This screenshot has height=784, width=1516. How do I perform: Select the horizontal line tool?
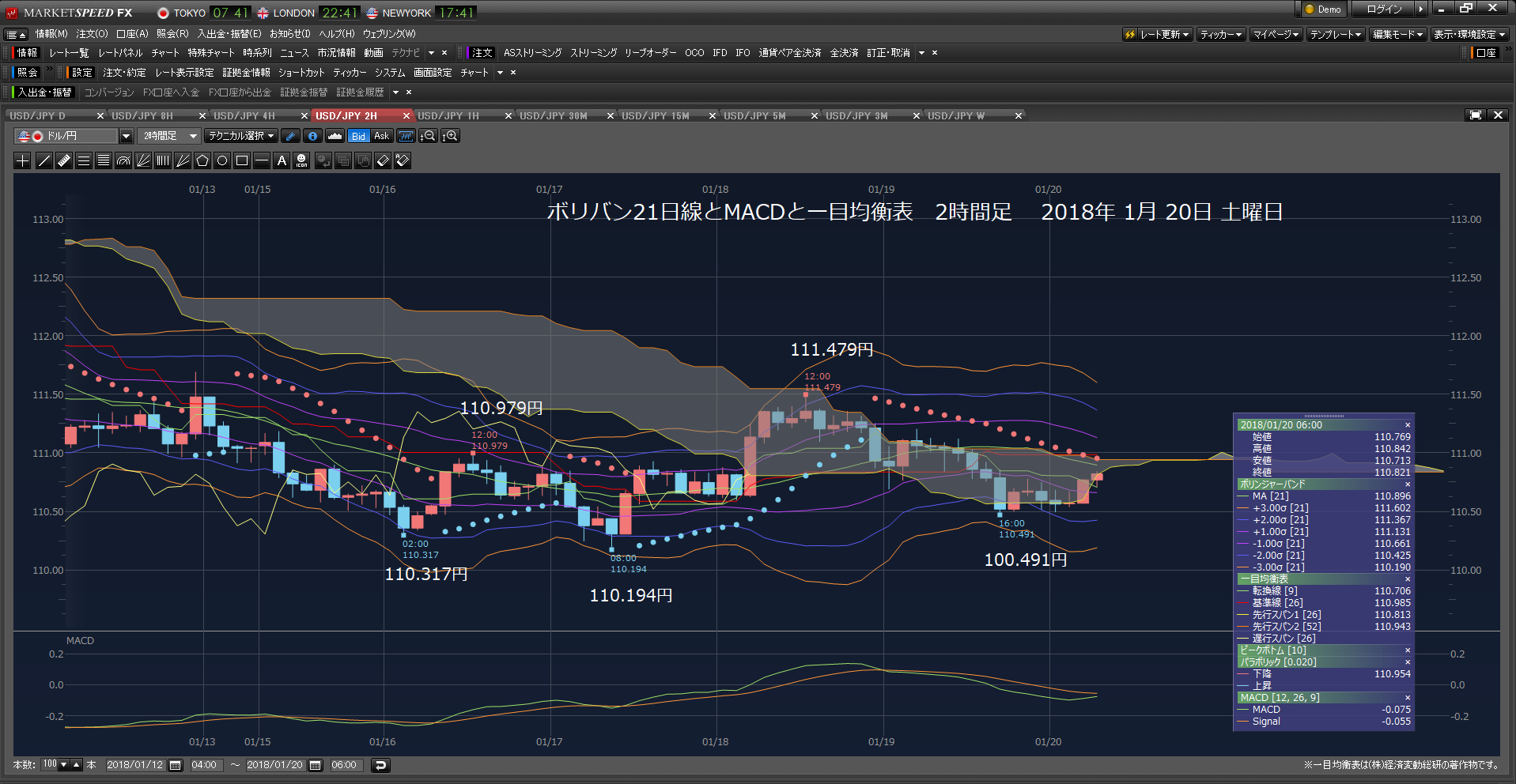(x=262, y=160)
